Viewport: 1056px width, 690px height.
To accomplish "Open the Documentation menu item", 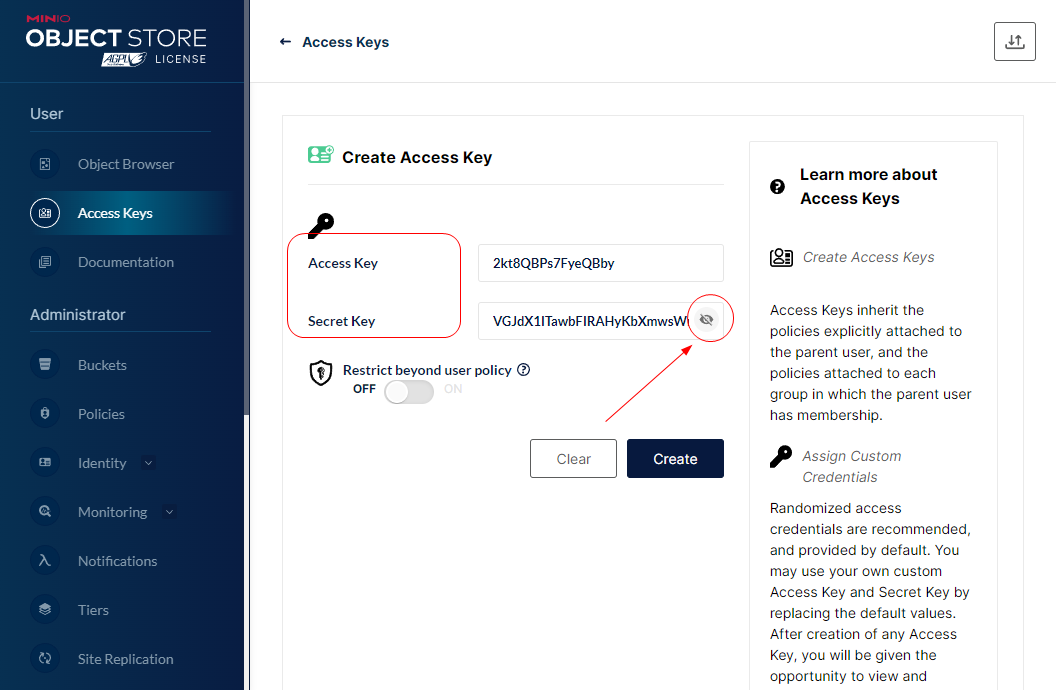I will [x=125, y=262].
